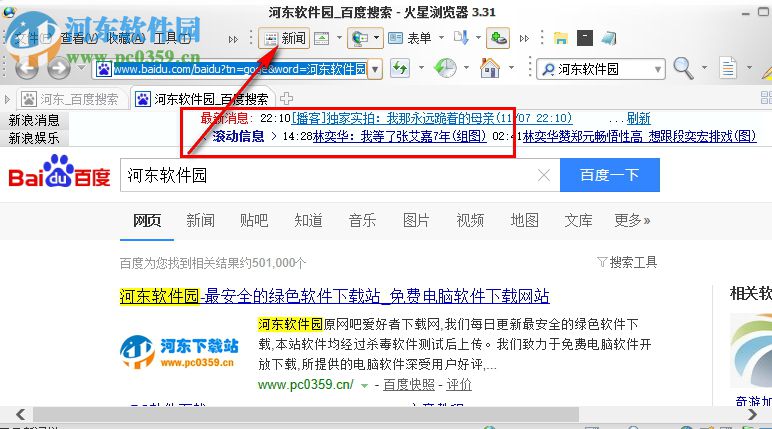Screen dimensions: 772x429
Task: Click the horizontal scrollbar right arrow
Action: [x=752, y=415]
